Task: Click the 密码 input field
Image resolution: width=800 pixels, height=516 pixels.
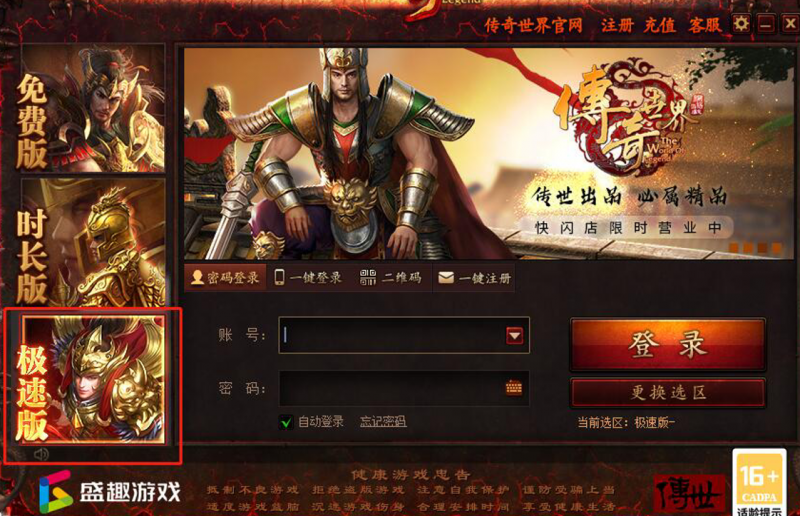Action: click(404, 388)
